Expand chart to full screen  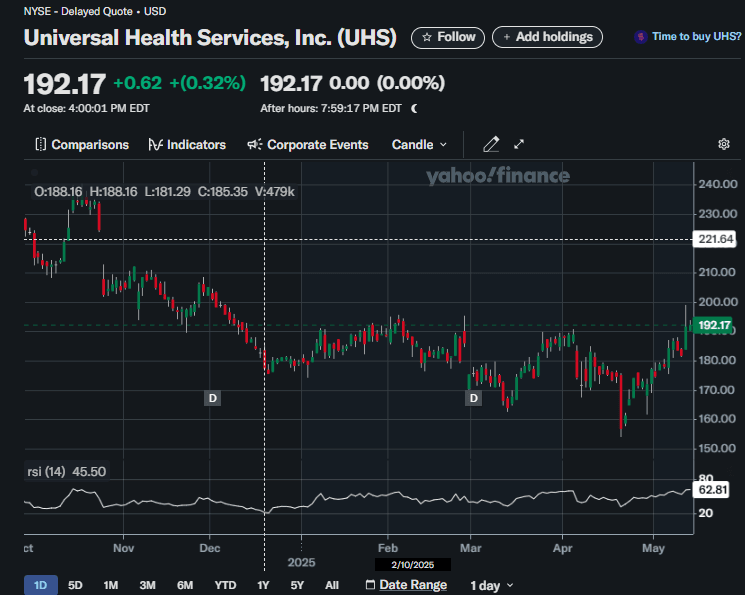[519, 144]
